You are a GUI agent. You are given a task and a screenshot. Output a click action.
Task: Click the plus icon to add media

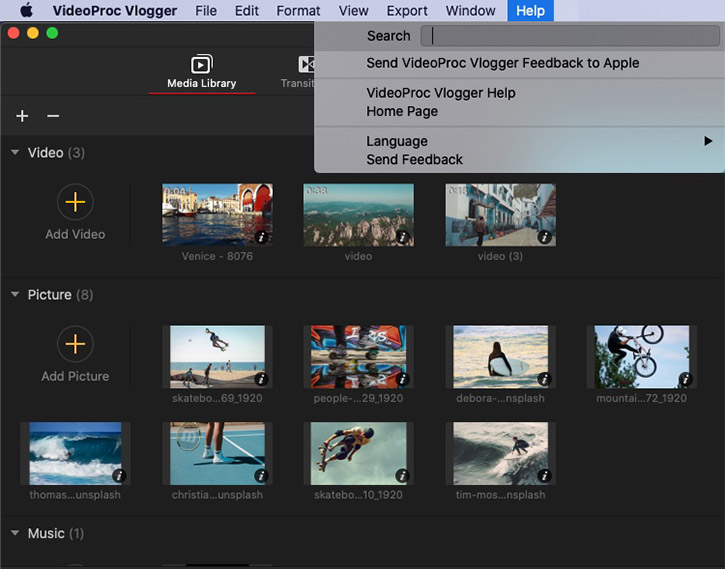click(22, 116)
